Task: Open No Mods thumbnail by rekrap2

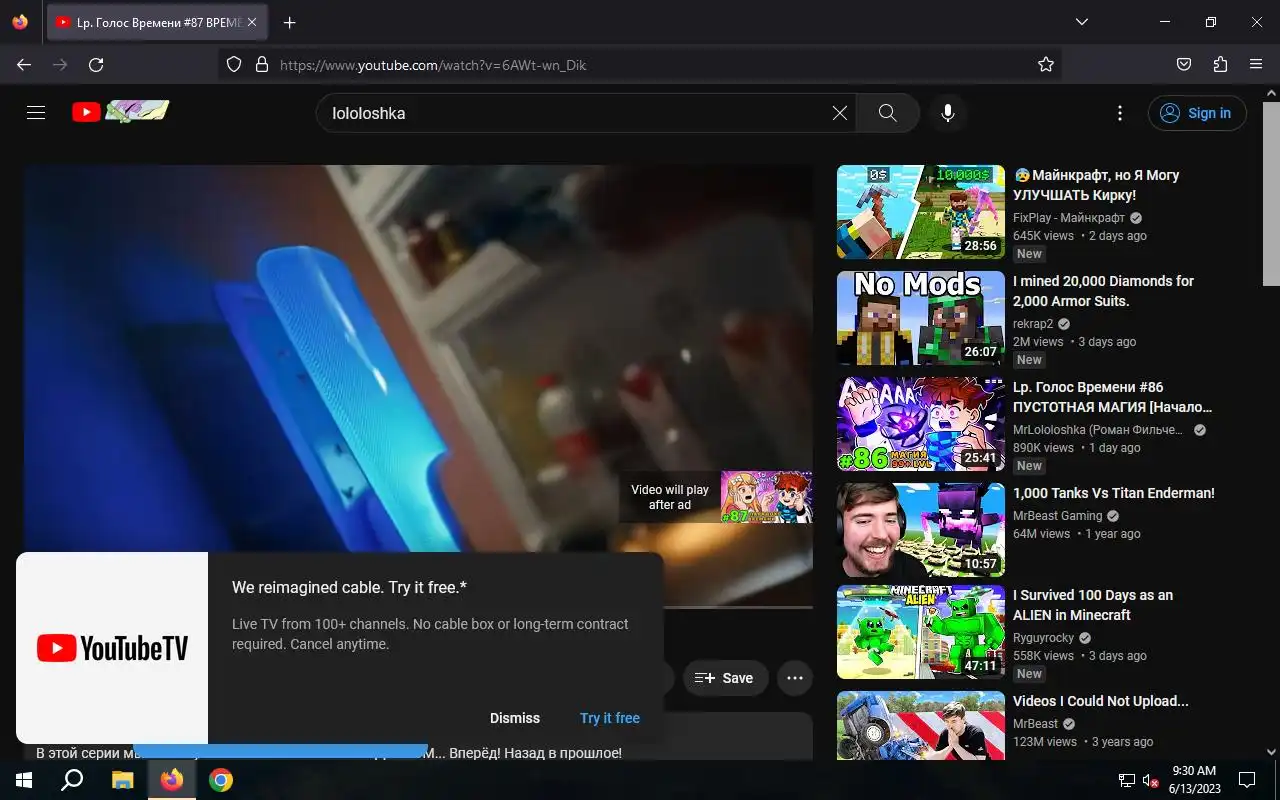Action: [x=921, y=318]
